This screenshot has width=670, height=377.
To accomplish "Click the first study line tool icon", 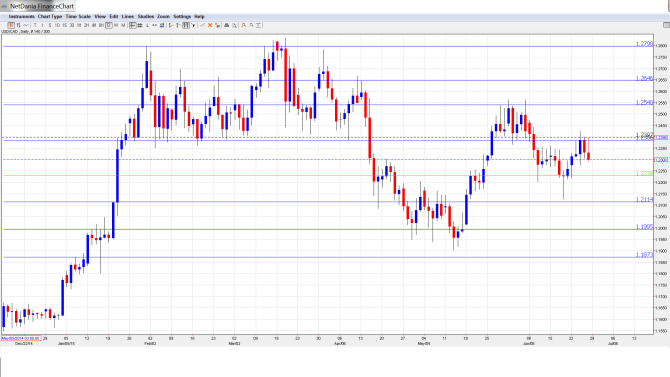I will click(x=171, y=26).
